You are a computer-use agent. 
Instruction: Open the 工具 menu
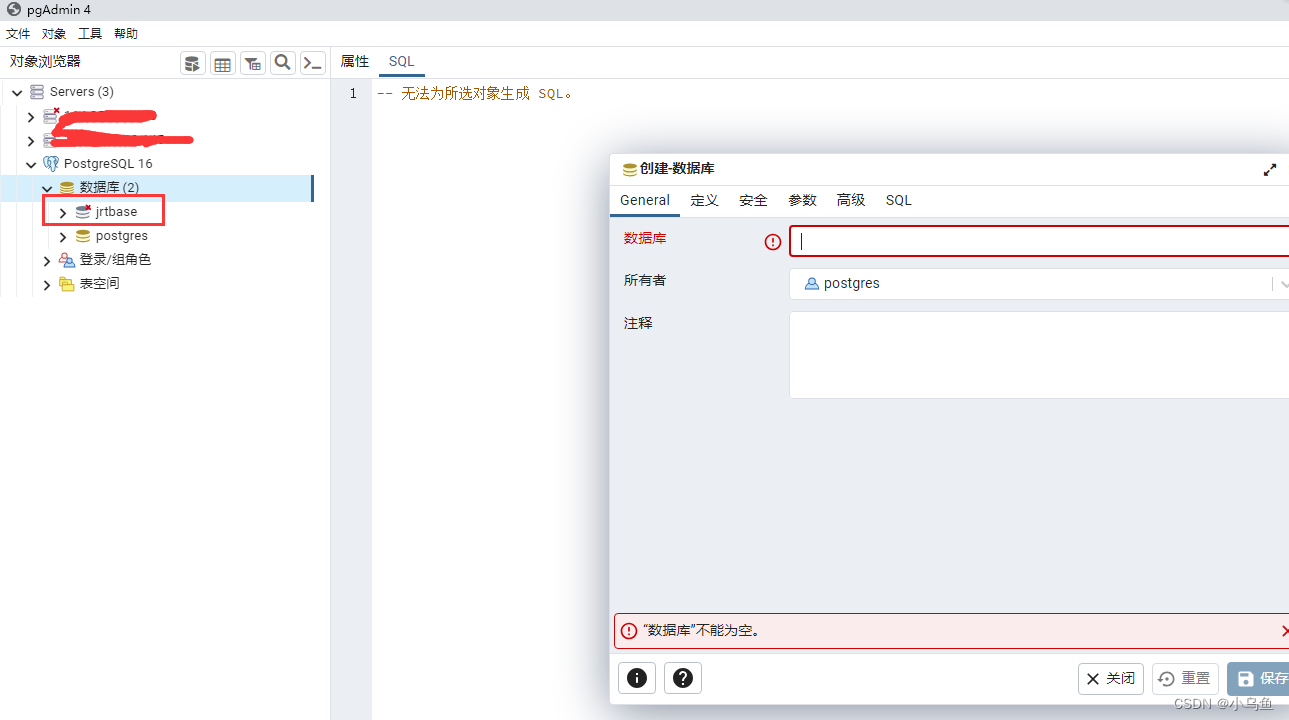click(x=90, y=34)
